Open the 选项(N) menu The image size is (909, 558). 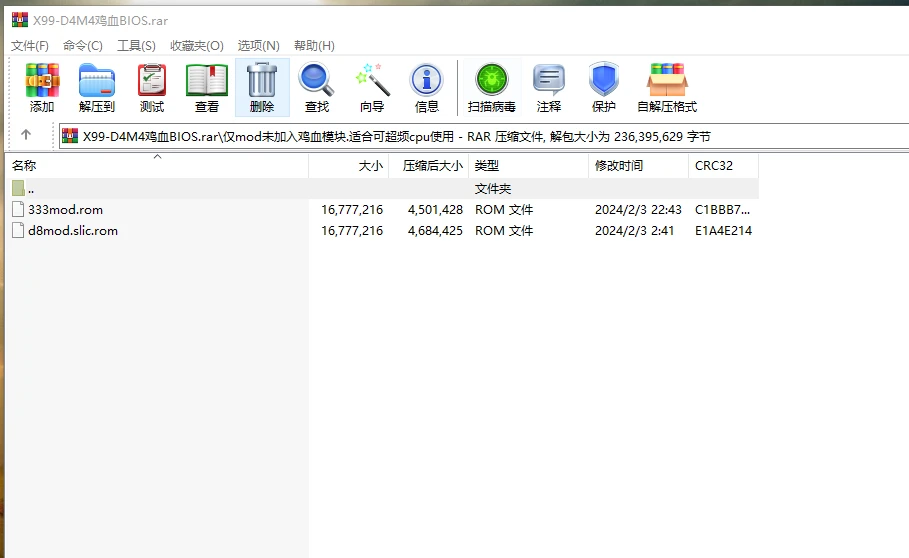pyautogui.click(x=259, y=46)
